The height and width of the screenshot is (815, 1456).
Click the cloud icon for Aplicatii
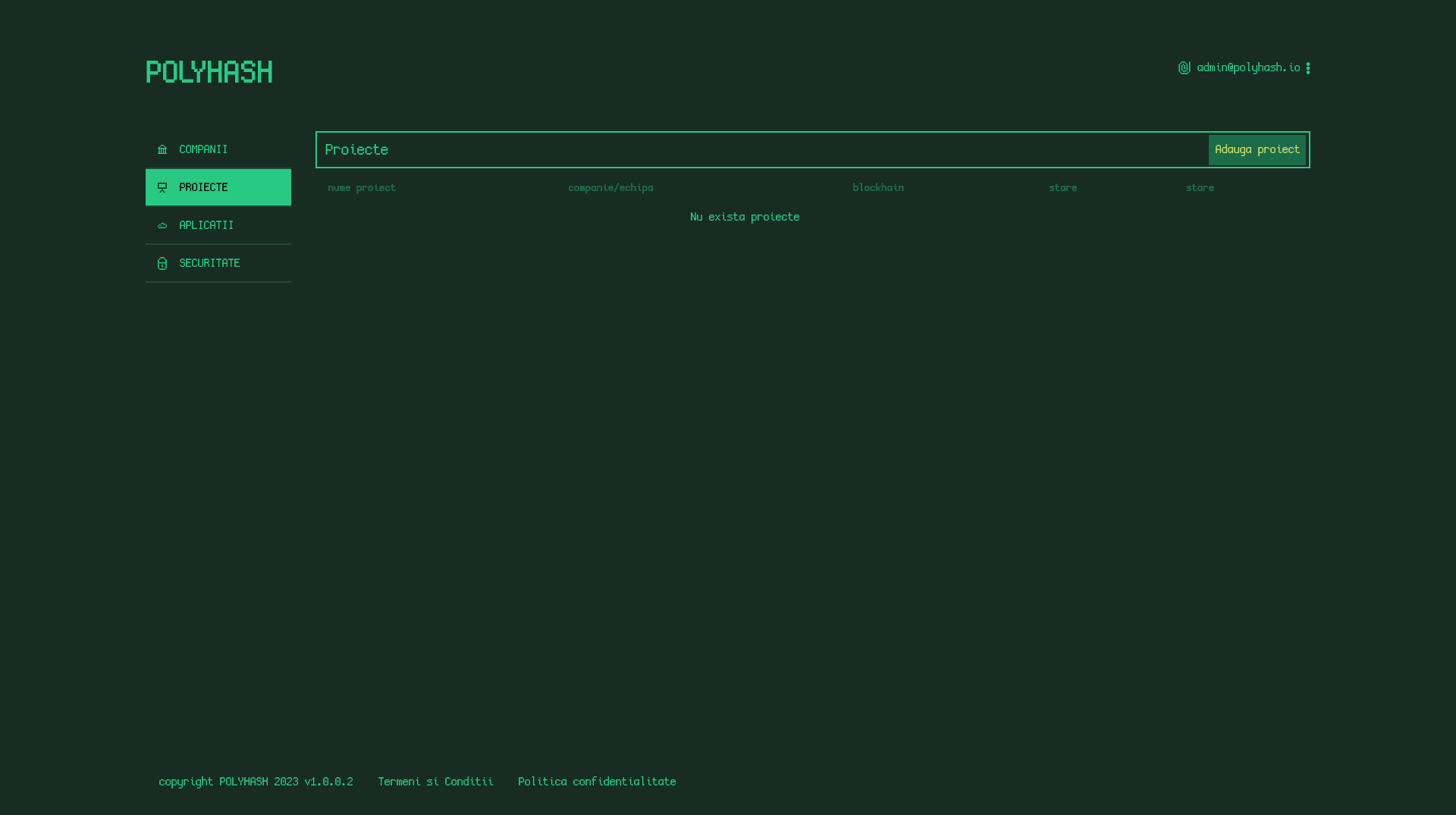[x=162, y=225]
